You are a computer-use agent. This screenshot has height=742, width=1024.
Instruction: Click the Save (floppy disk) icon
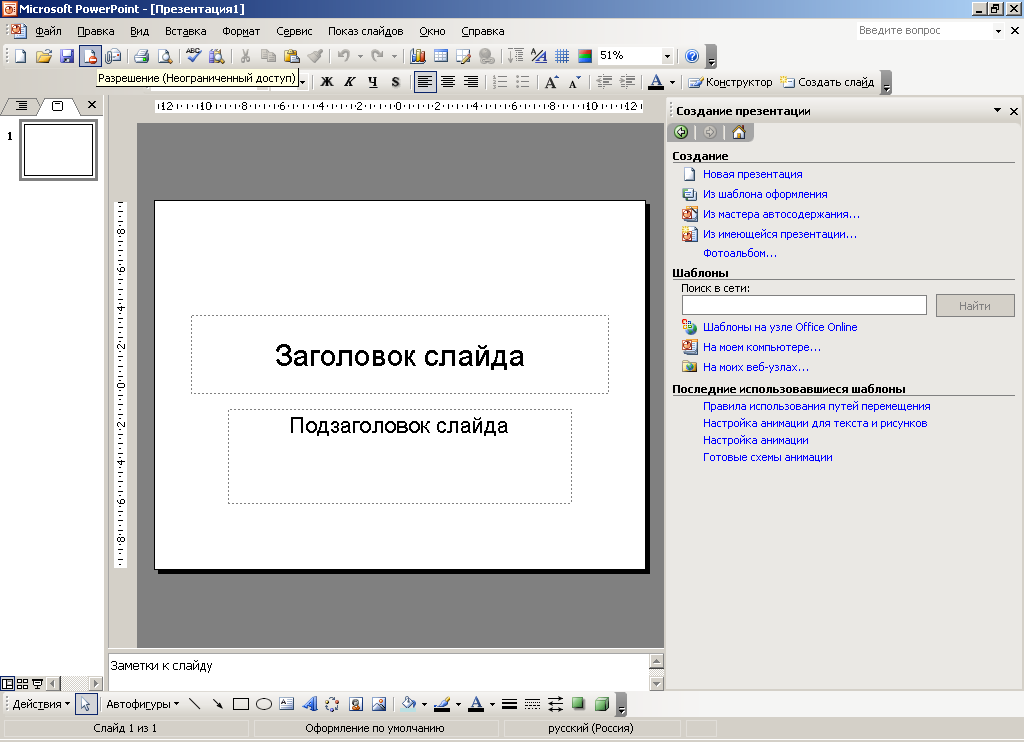click(67, 56)
